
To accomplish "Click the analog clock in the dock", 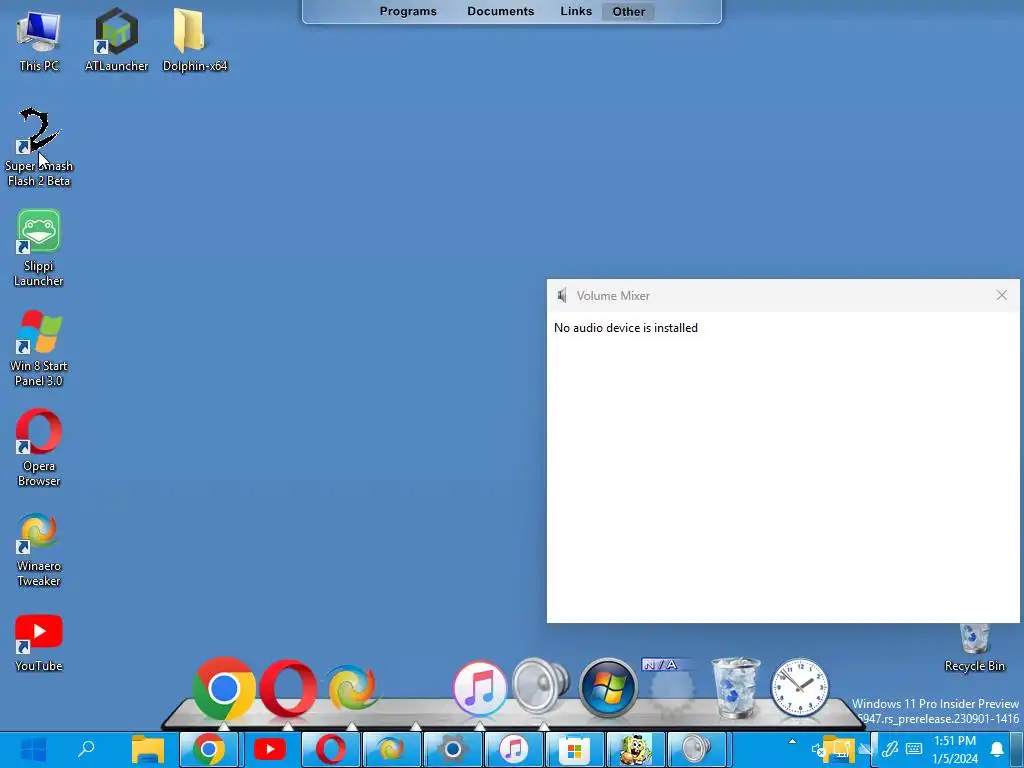I will [799, 688].
